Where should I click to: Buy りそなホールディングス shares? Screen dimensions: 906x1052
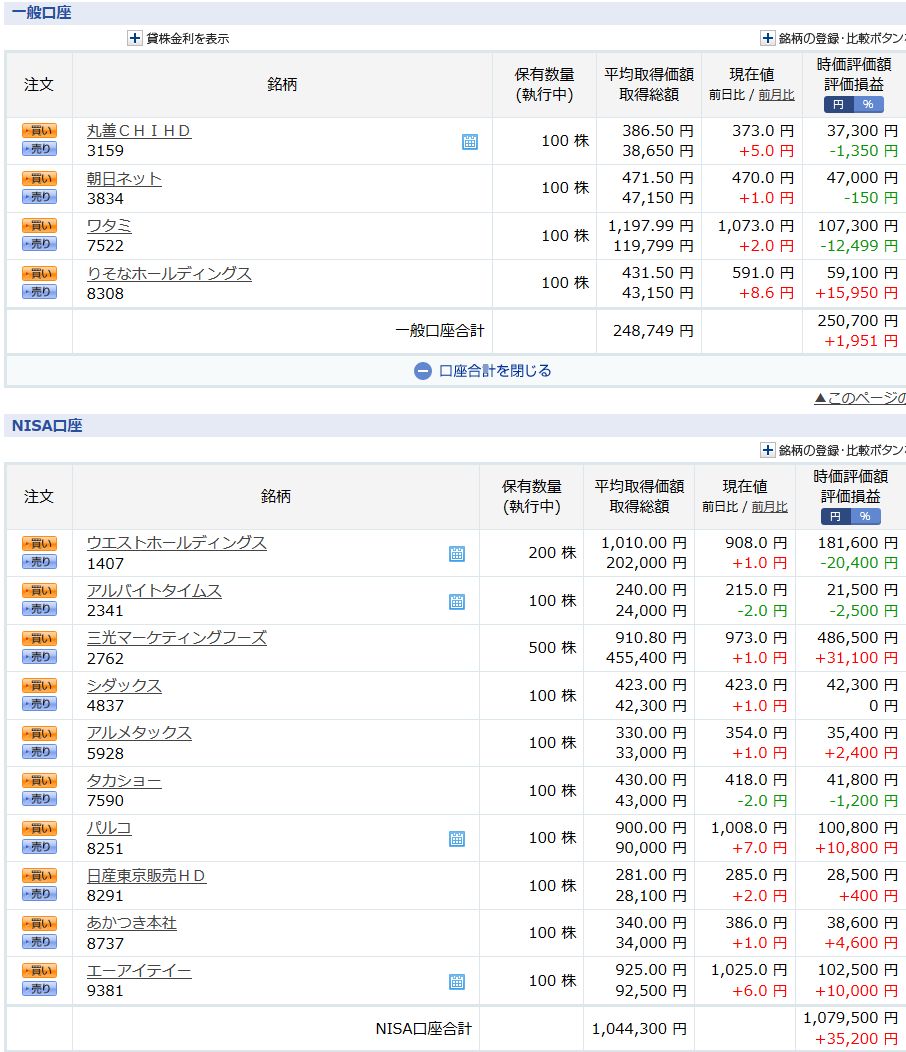click(39, 274)
